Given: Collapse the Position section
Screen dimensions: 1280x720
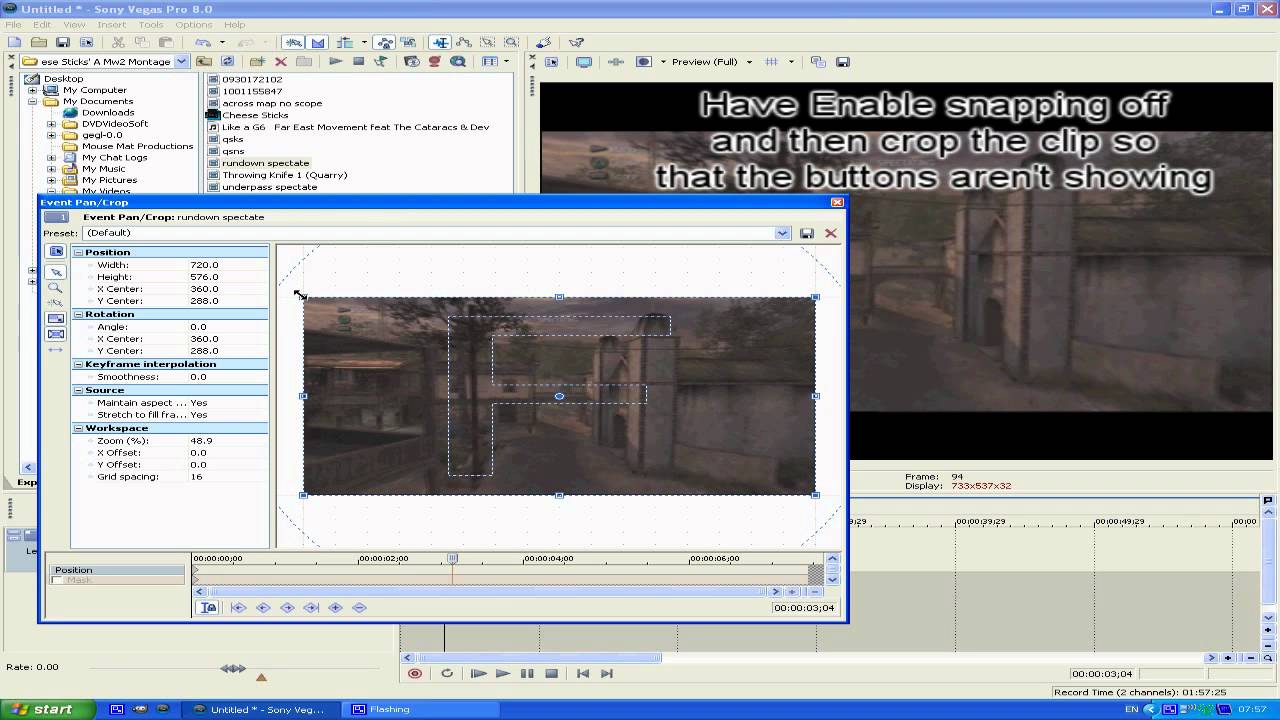Looking at the screenshot, I should pyautogui.click(x=78, y=252).
